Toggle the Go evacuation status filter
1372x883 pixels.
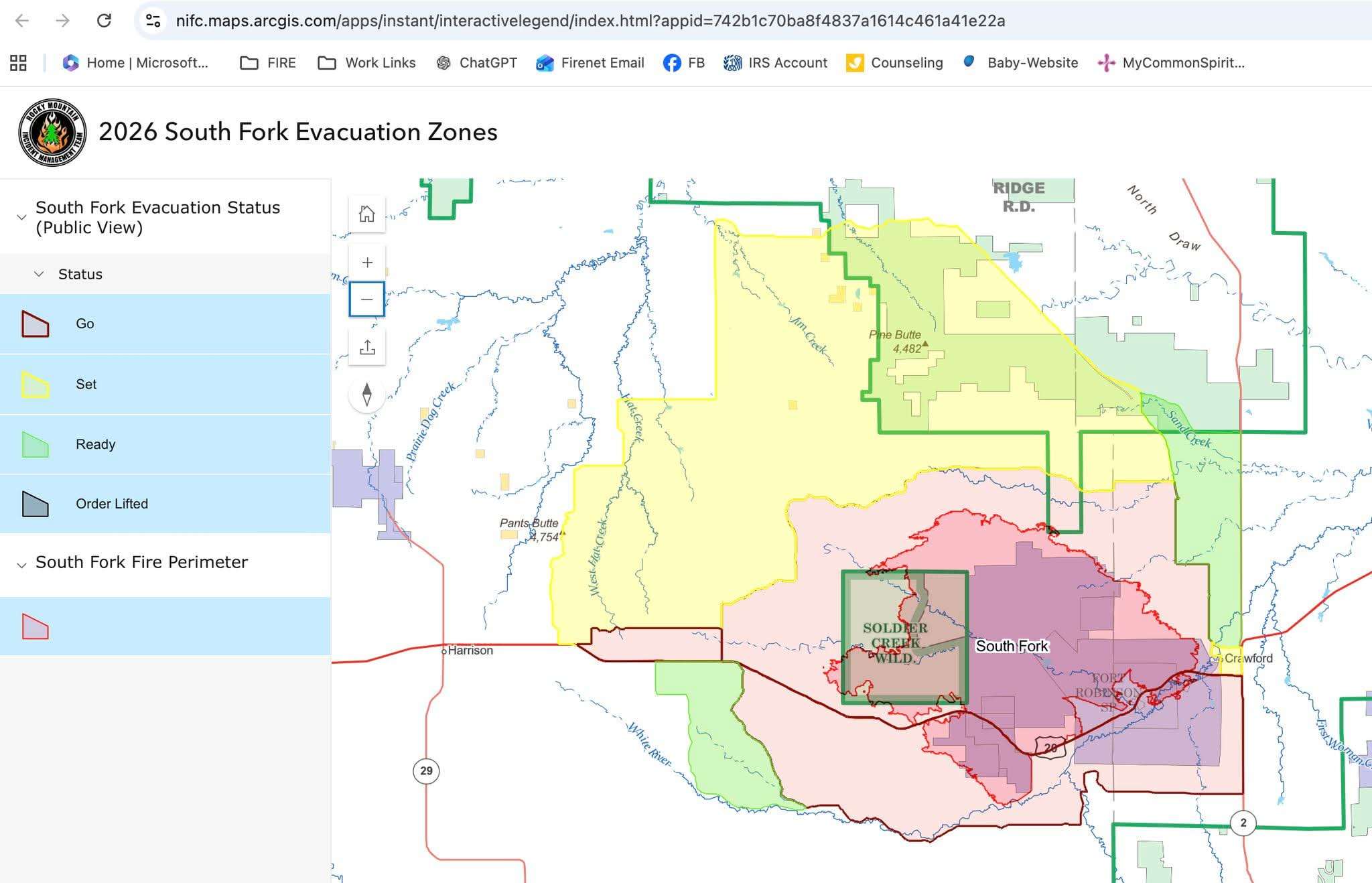[165, 324]
